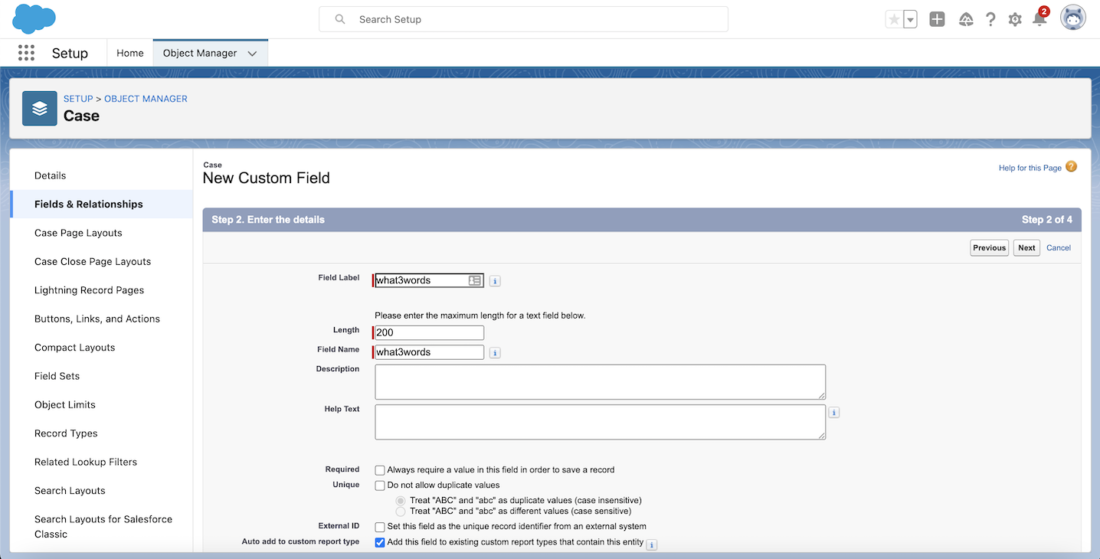The height and width of the screenshot is (559, 1100).
Task: Open the Help question mark icon
Action: click(x=991, y=20)
